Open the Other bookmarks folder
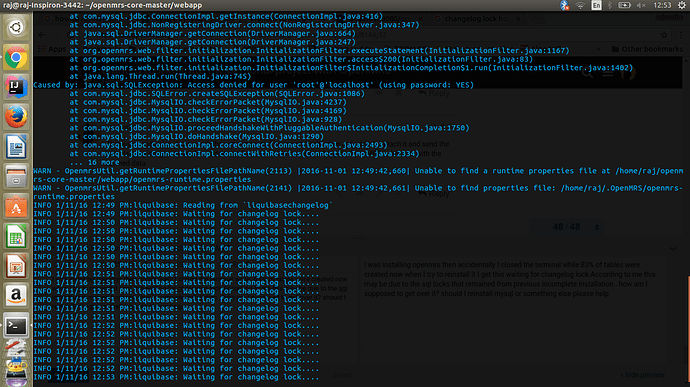Image resolution: width=690 pixels, height=387 pixels. pyautogui.click(x=647, y=49)
